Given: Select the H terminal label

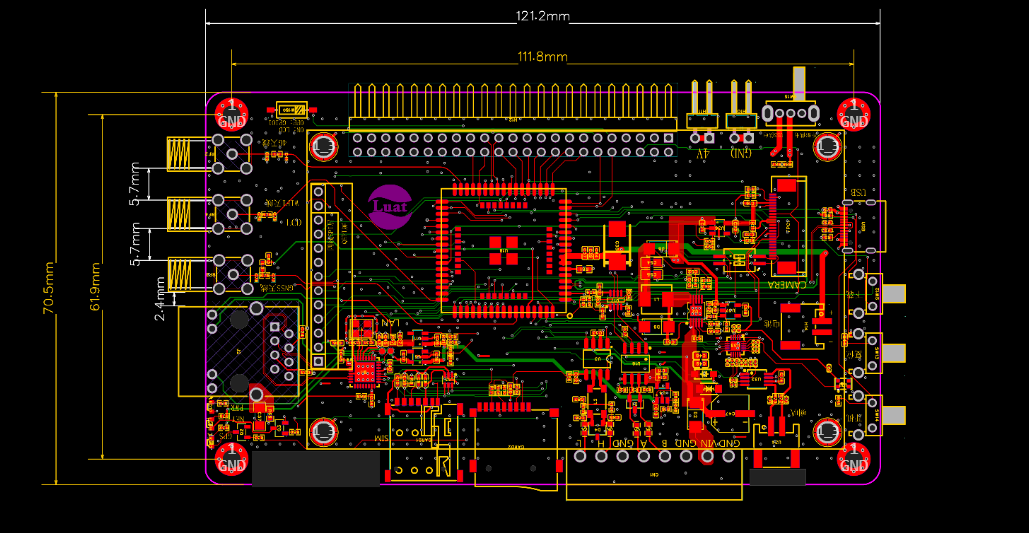Looking at the screenshot, I should coord(600,442).
